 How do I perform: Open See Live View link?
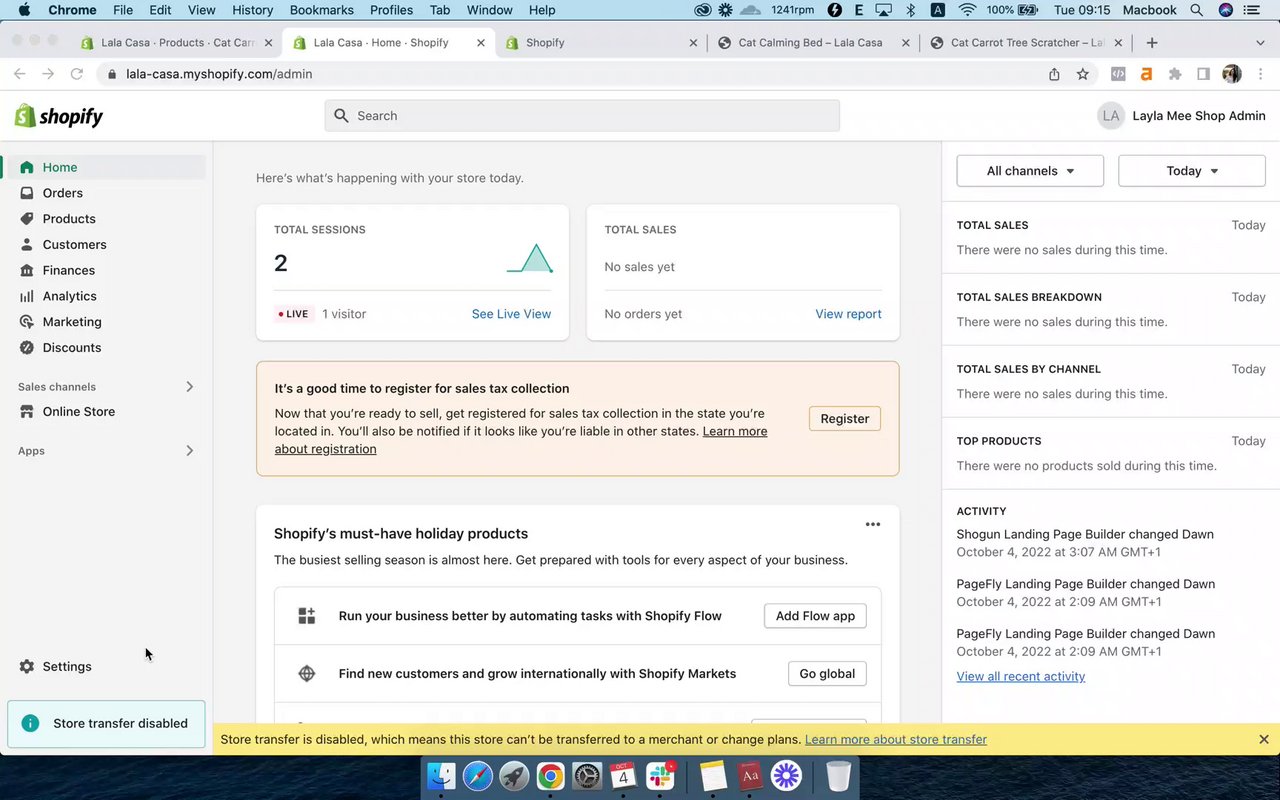[x=511, y=314]
